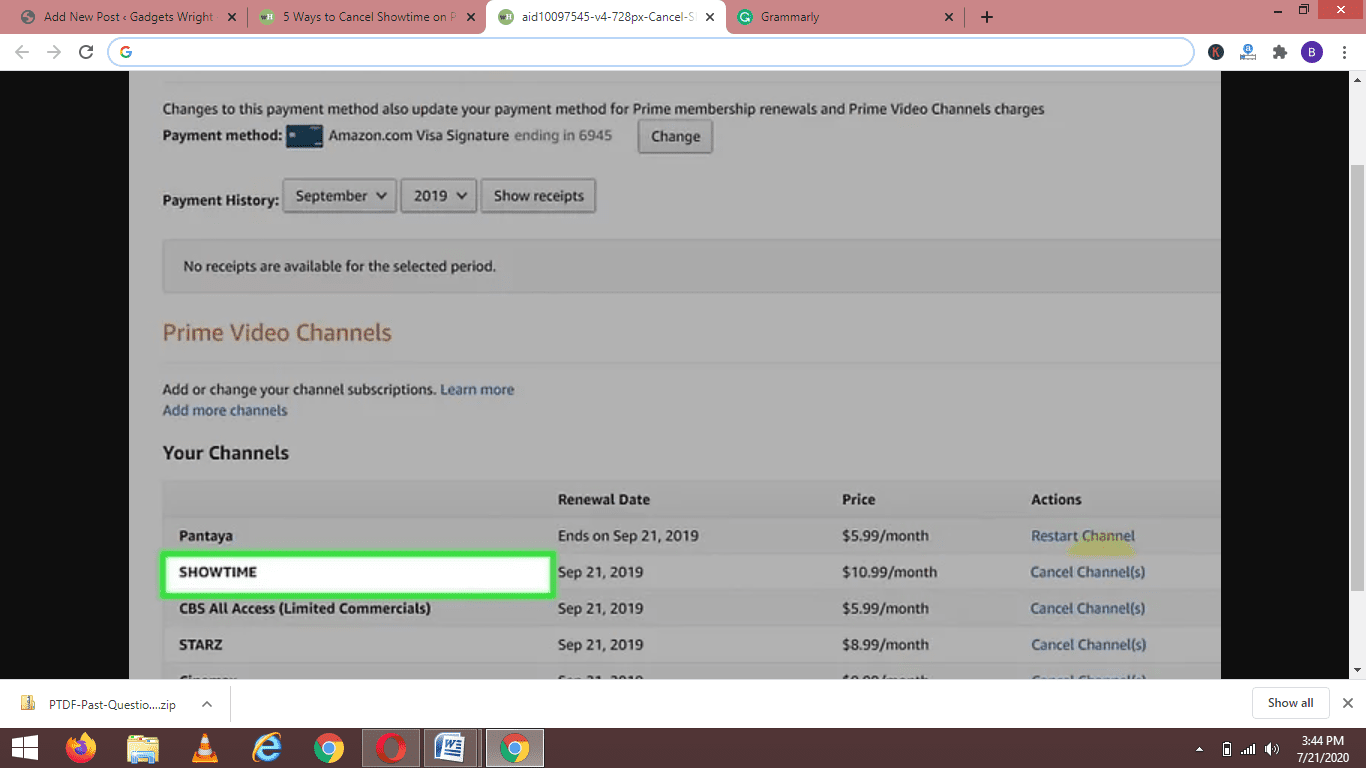This screenshot has height=768, width=1366.
Task: Click Cancel Channel(s) for CBS All Access
Action: 1088,608
